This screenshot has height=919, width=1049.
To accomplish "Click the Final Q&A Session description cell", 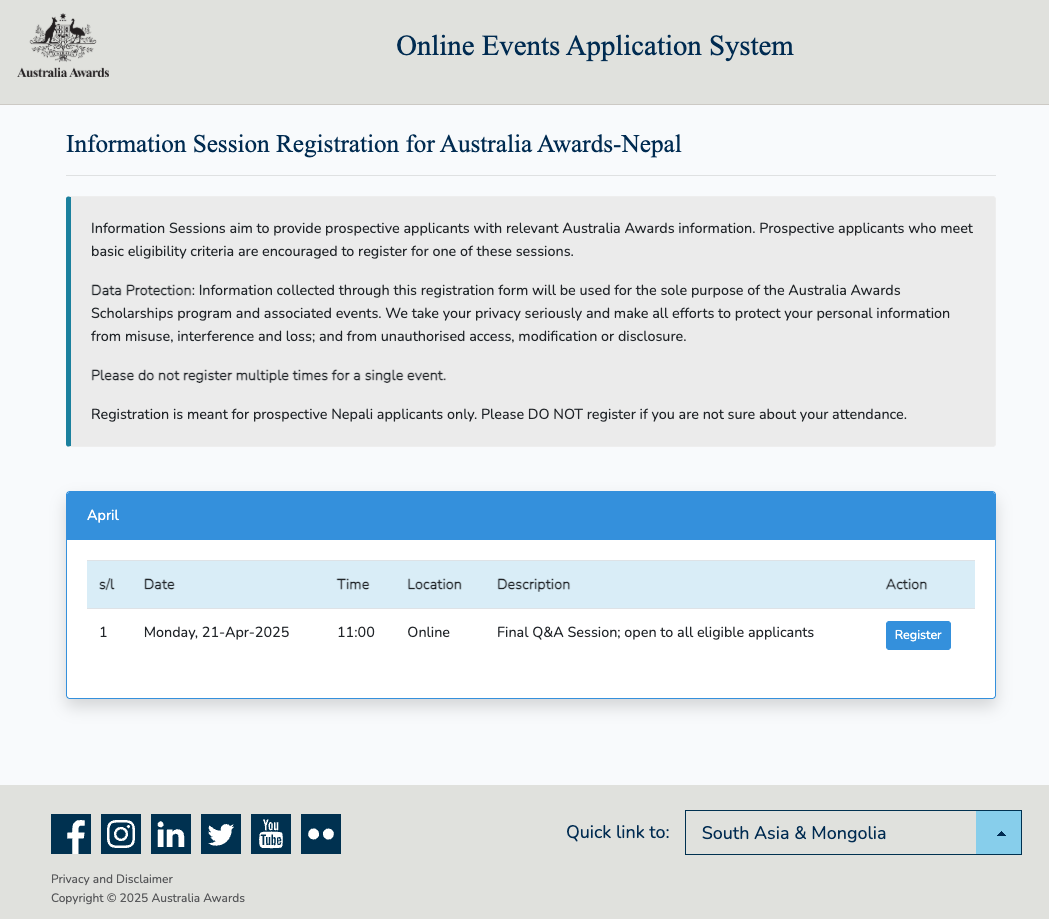I will click(656, 633).
